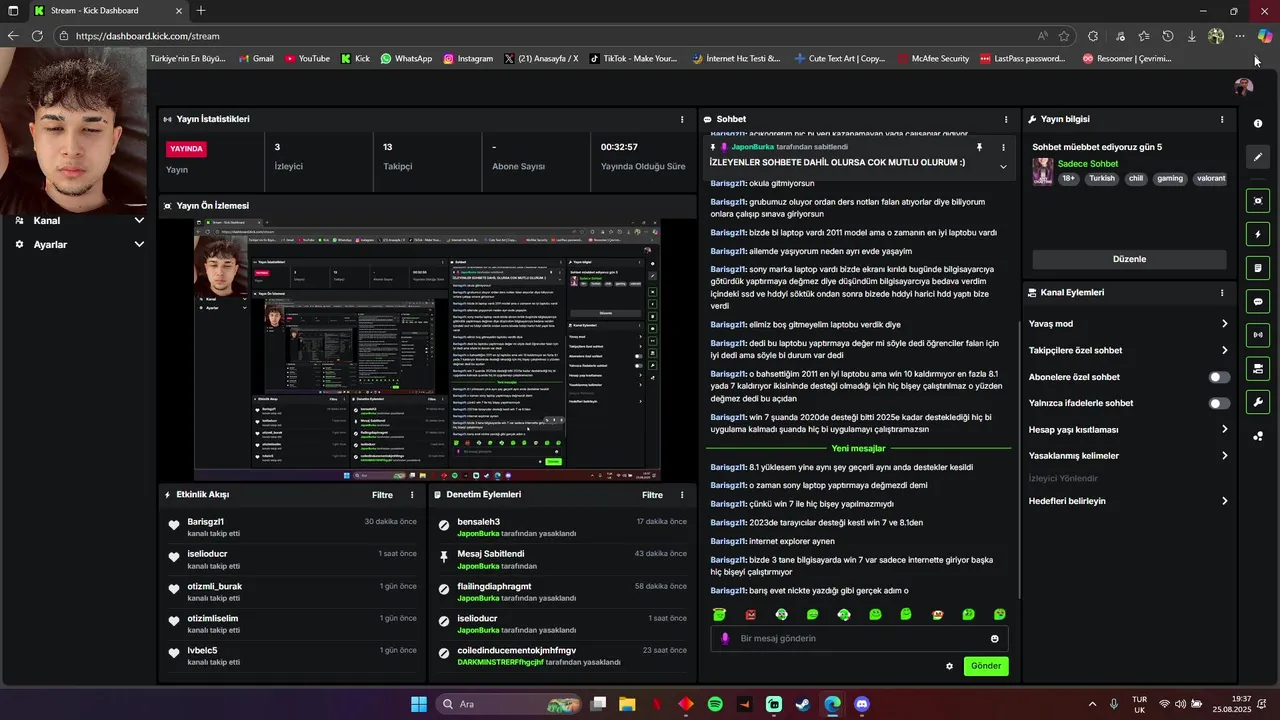Open Steam from the taskbar
1280x720 pixels.
click(803, 704)
